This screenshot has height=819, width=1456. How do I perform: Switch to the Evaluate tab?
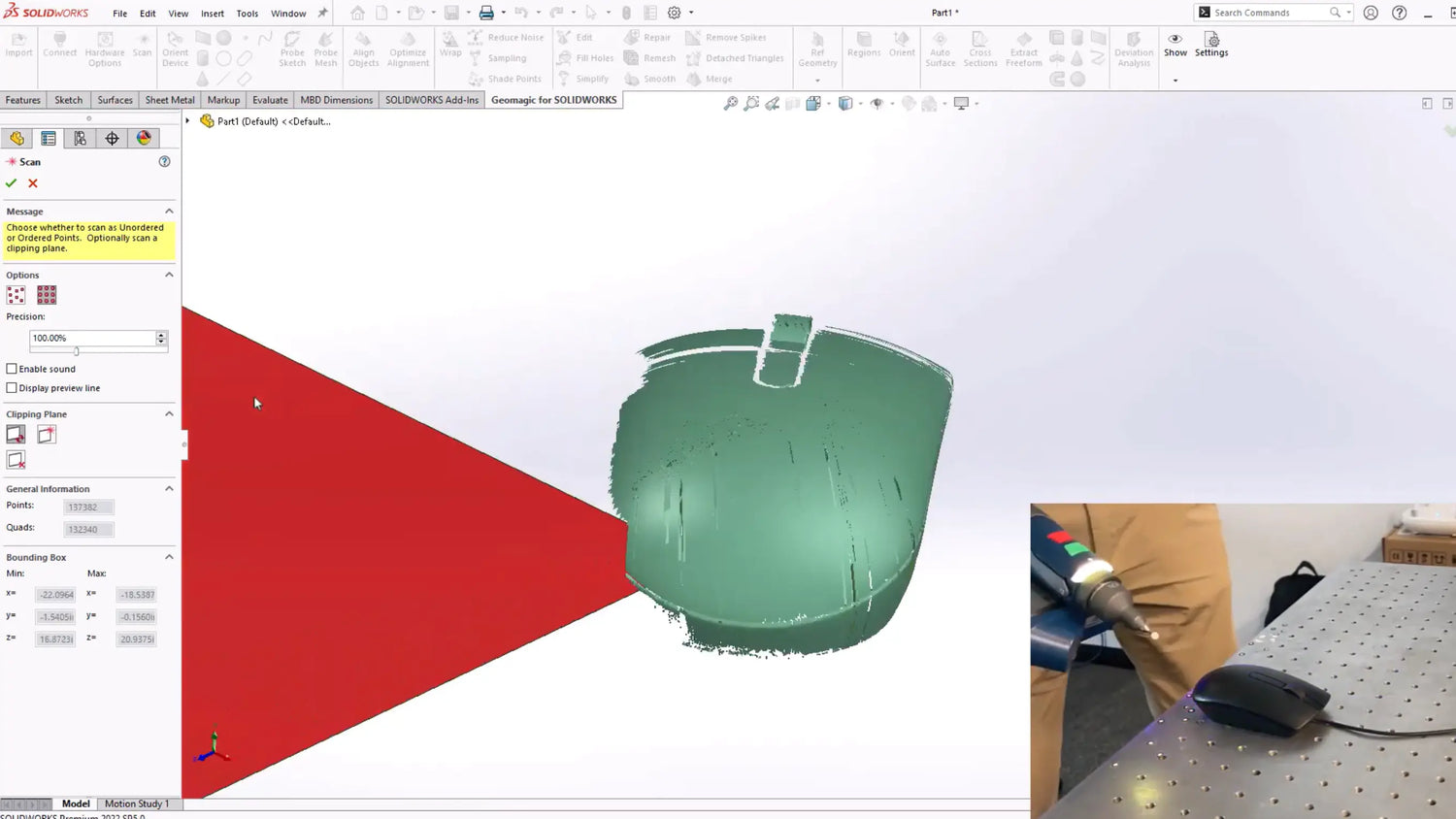[270, 100]
